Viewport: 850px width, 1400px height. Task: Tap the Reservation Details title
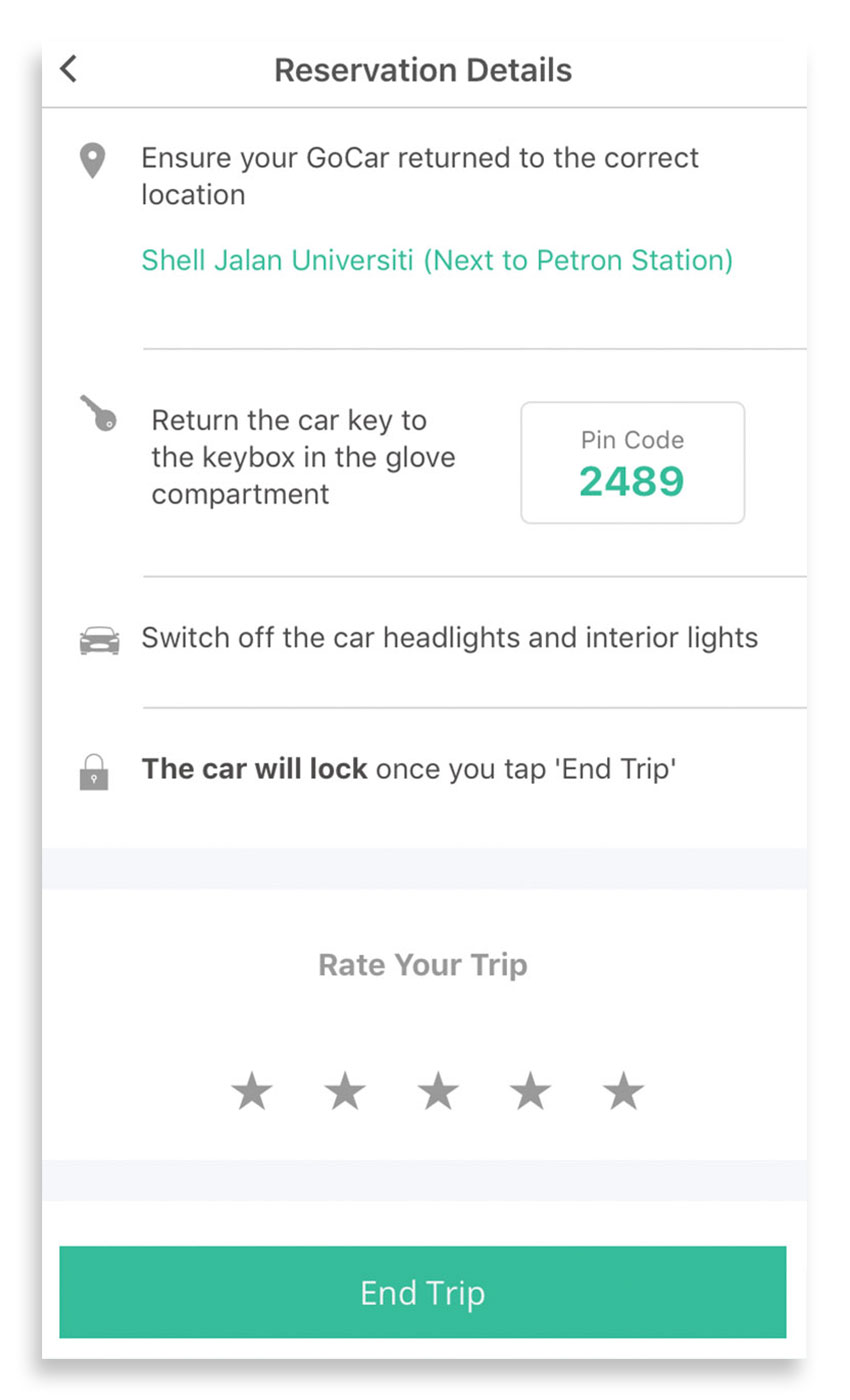[423, 70]
